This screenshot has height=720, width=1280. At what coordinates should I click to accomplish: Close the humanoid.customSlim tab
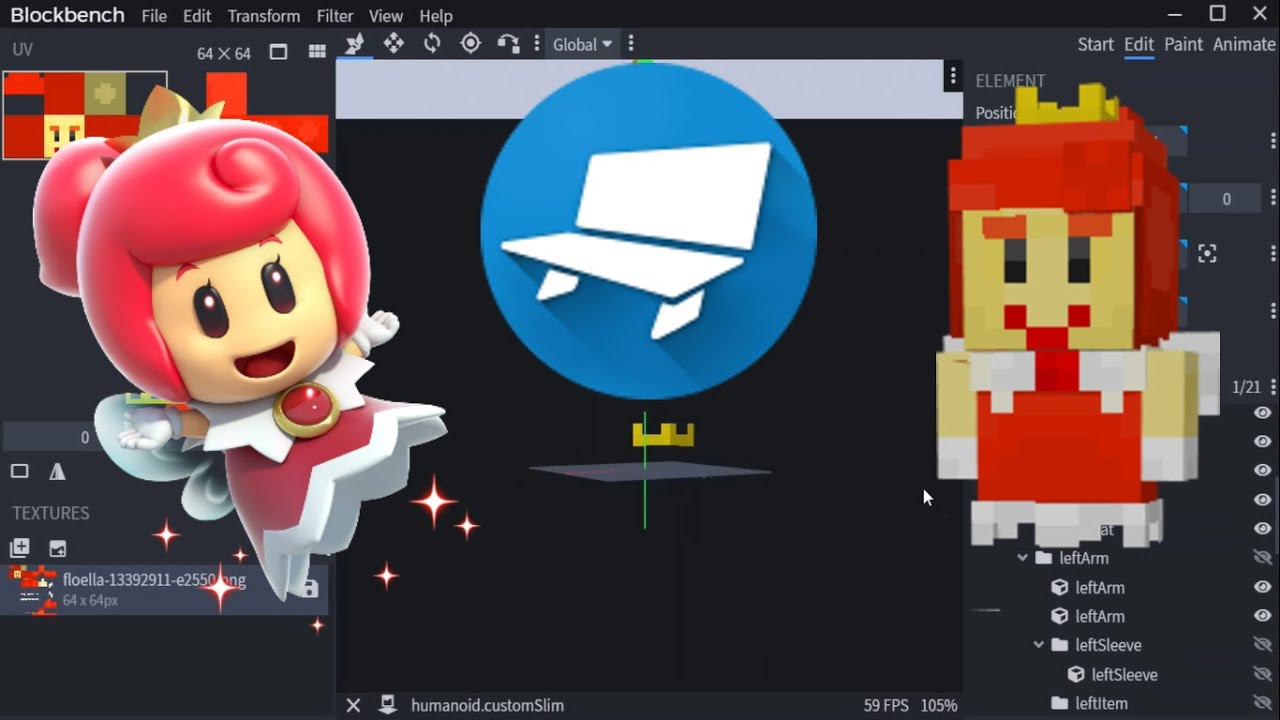(x=353, y=705)
